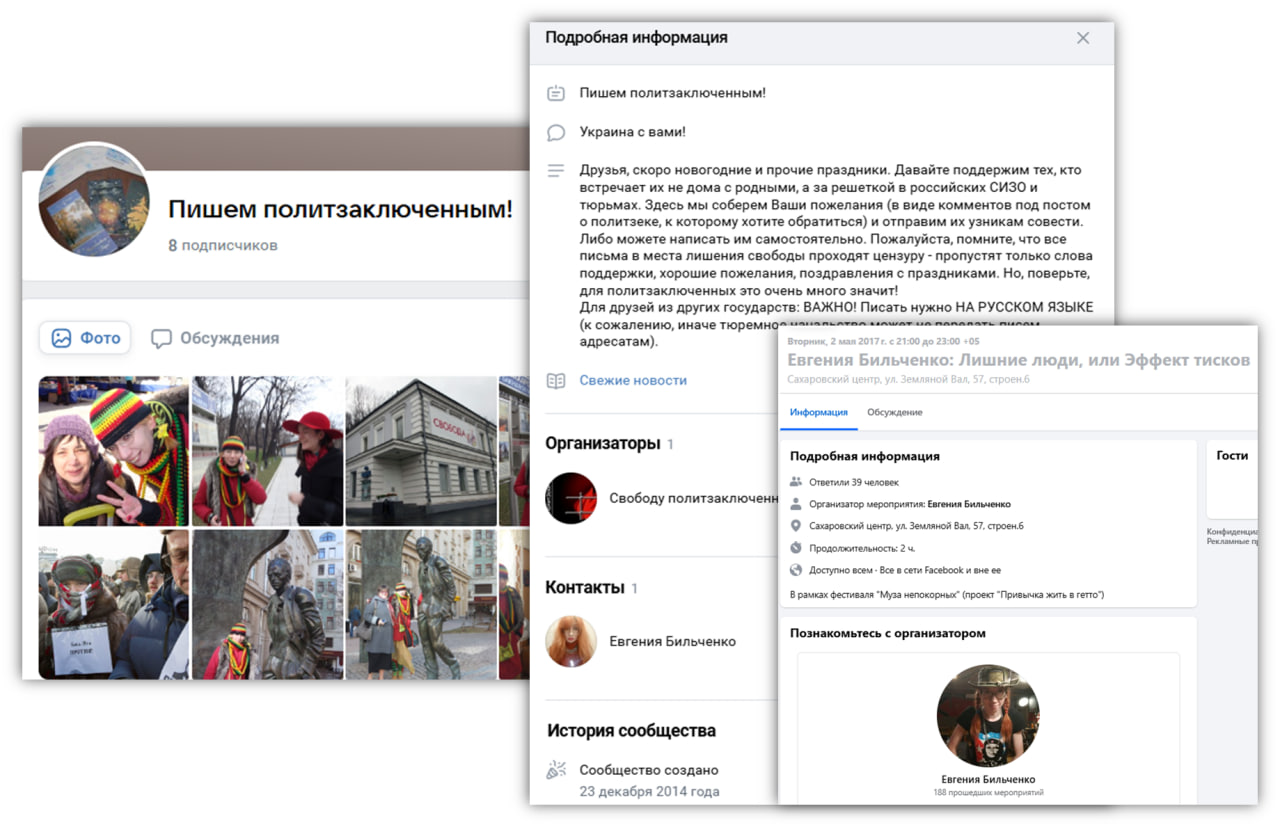Click the Свежие новости book icon

(556, 380)
